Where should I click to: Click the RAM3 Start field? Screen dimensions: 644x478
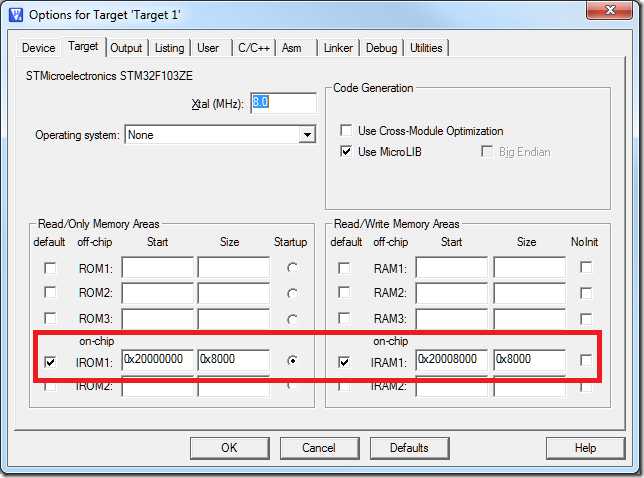[x=451, y=318]
